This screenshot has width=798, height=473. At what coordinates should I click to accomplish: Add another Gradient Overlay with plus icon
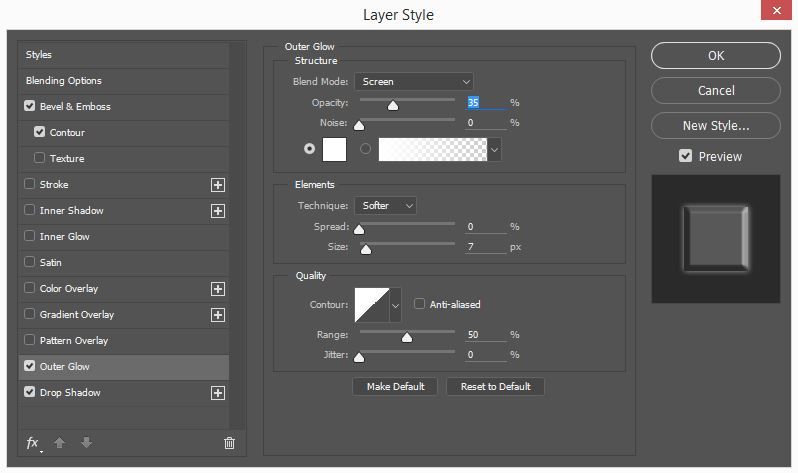pos(218,315)
